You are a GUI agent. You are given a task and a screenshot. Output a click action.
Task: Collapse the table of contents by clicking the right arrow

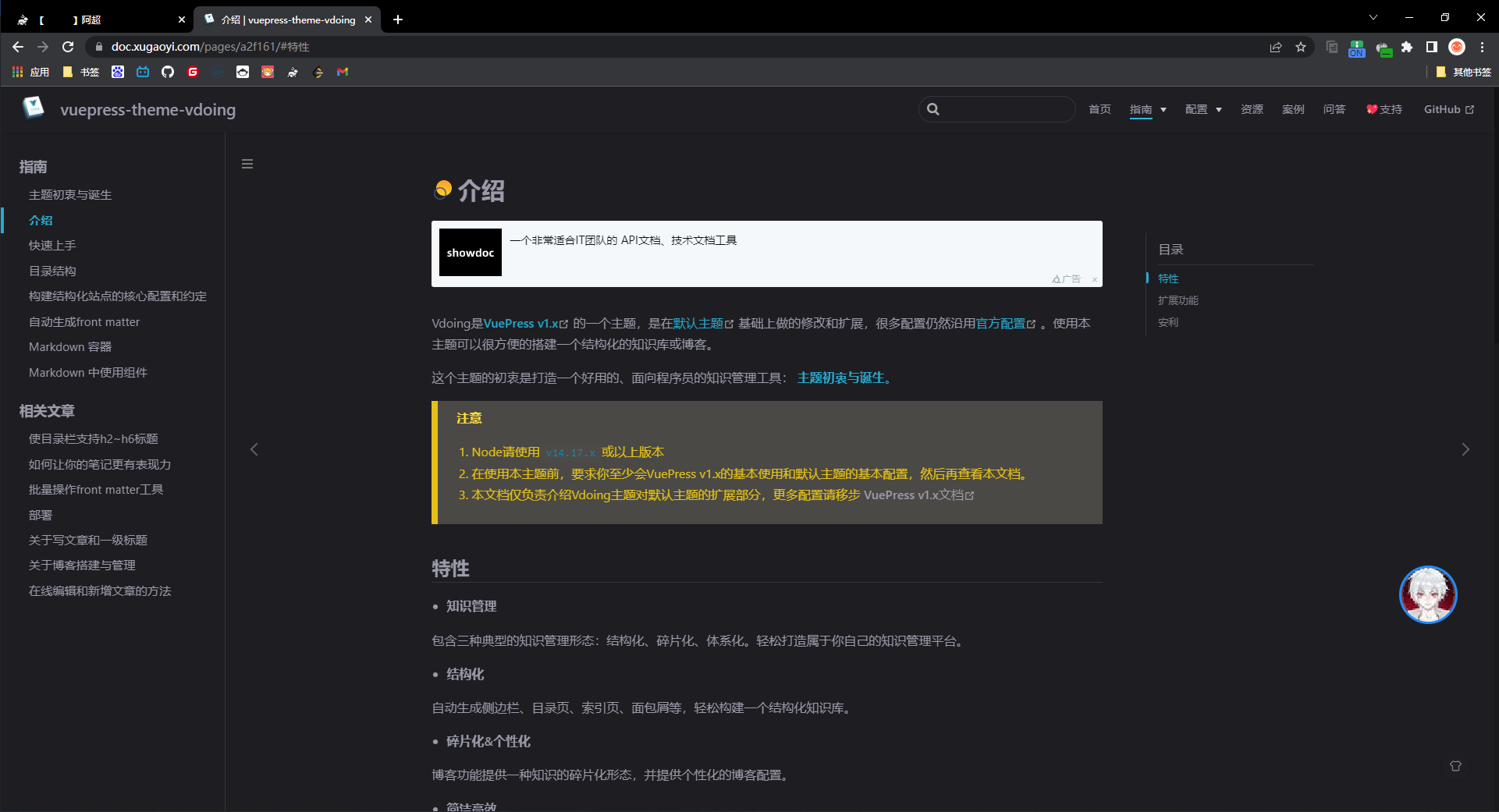(1465, 449)
